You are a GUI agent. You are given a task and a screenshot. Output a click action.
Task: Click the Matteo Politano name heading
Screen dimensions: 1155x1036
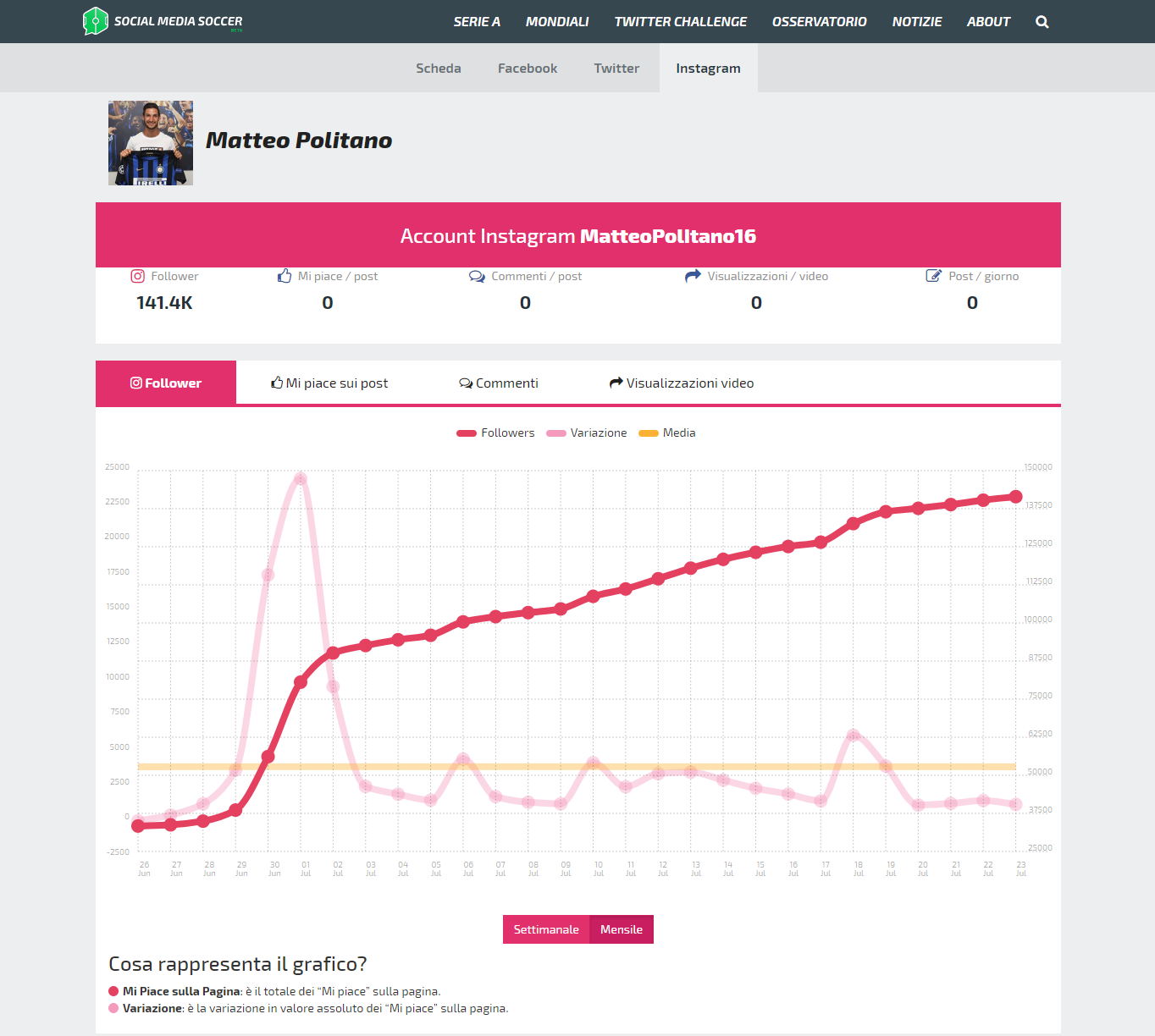coord(299,141)
